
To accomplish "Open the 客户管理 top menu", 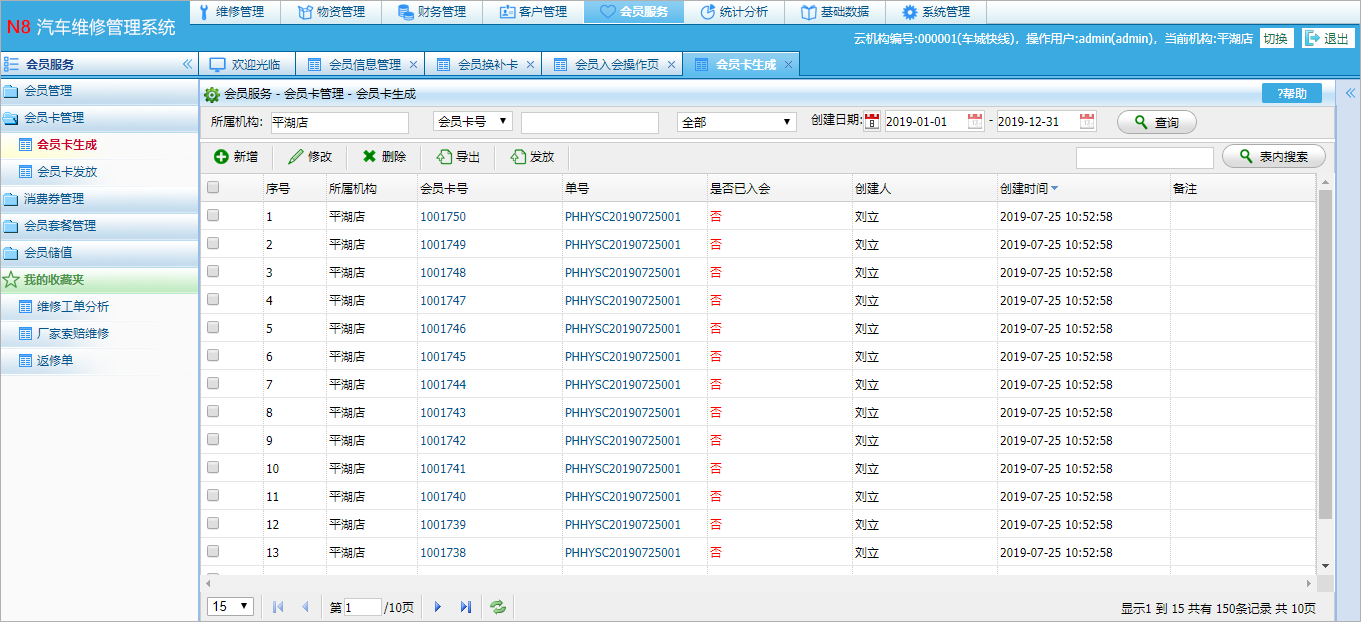I will tap(533, 12).
